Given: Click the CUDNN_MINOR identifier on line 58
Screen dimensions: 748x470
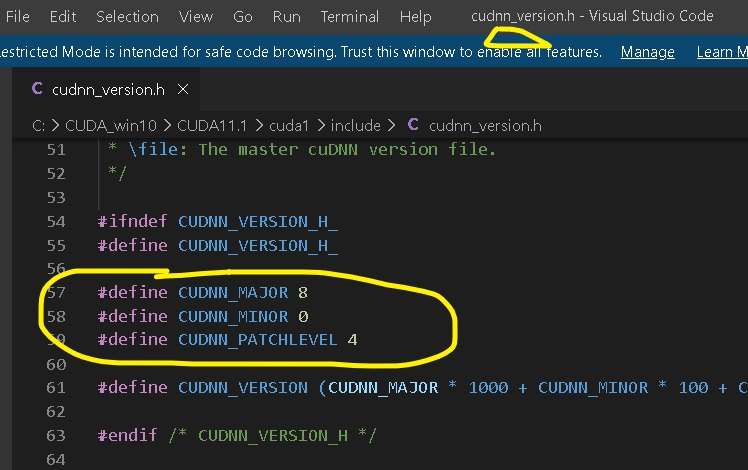Looking at the screenshot, I should (233, 317).
